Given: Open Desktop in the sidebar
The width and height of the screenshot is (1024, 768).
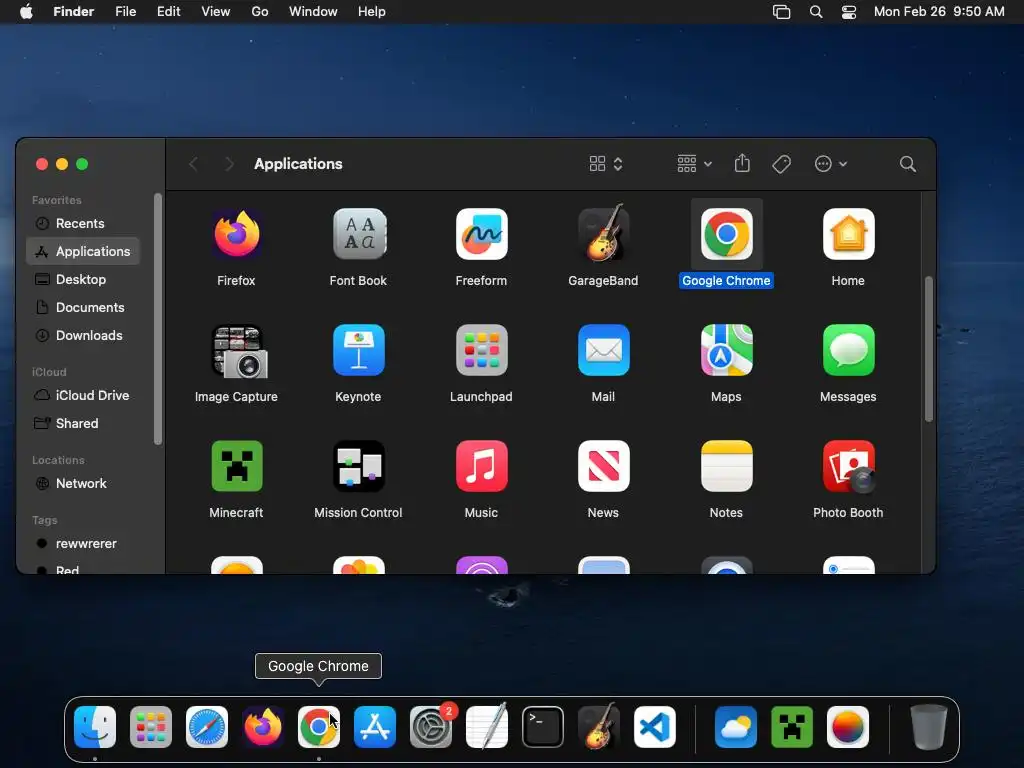Looking at the screenshot, I should (x=82, y=280).
